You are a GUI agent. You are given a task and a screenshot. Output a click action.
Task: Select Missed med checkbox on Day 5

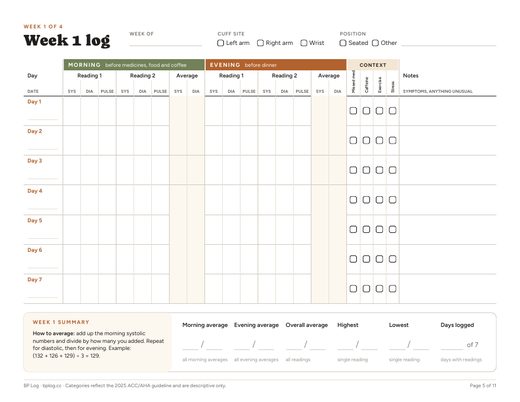tap(353, 229)
